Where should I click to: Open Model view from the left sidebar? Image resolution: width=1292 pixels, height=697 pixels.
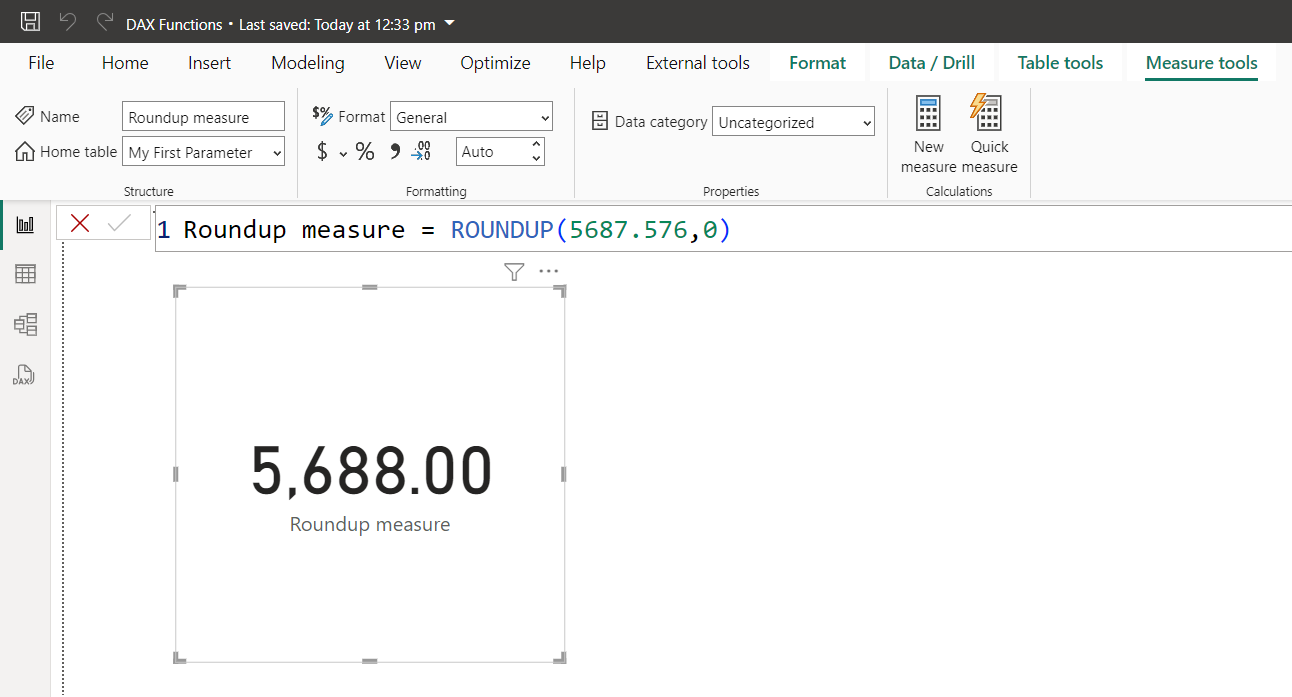click(x=25, y=324)
